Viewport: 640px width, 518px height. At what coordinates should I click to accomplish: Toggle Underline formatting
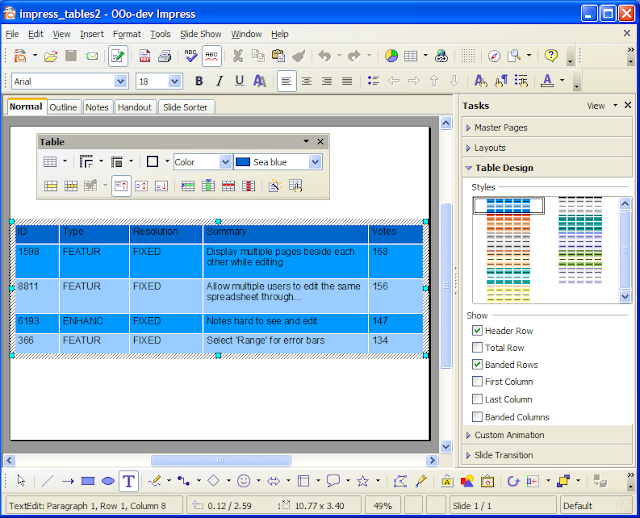pos(239,81)
